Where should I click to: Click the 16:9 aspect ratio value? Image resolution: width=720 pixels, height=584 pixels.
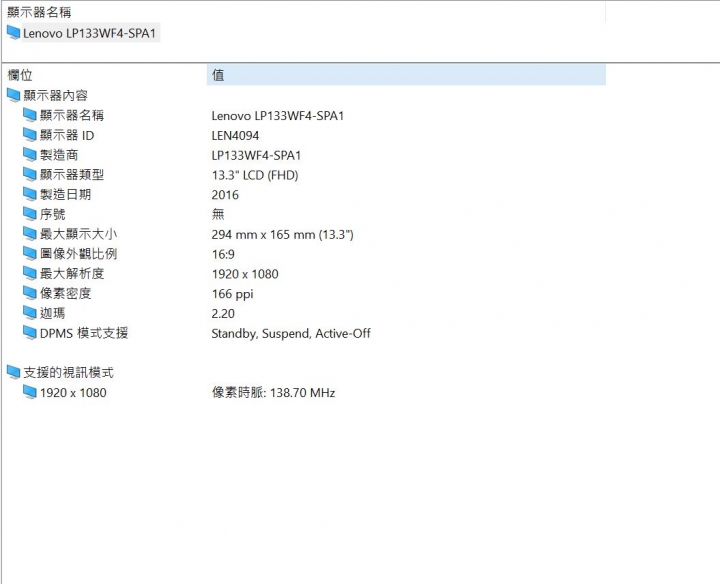pos(223,254)
